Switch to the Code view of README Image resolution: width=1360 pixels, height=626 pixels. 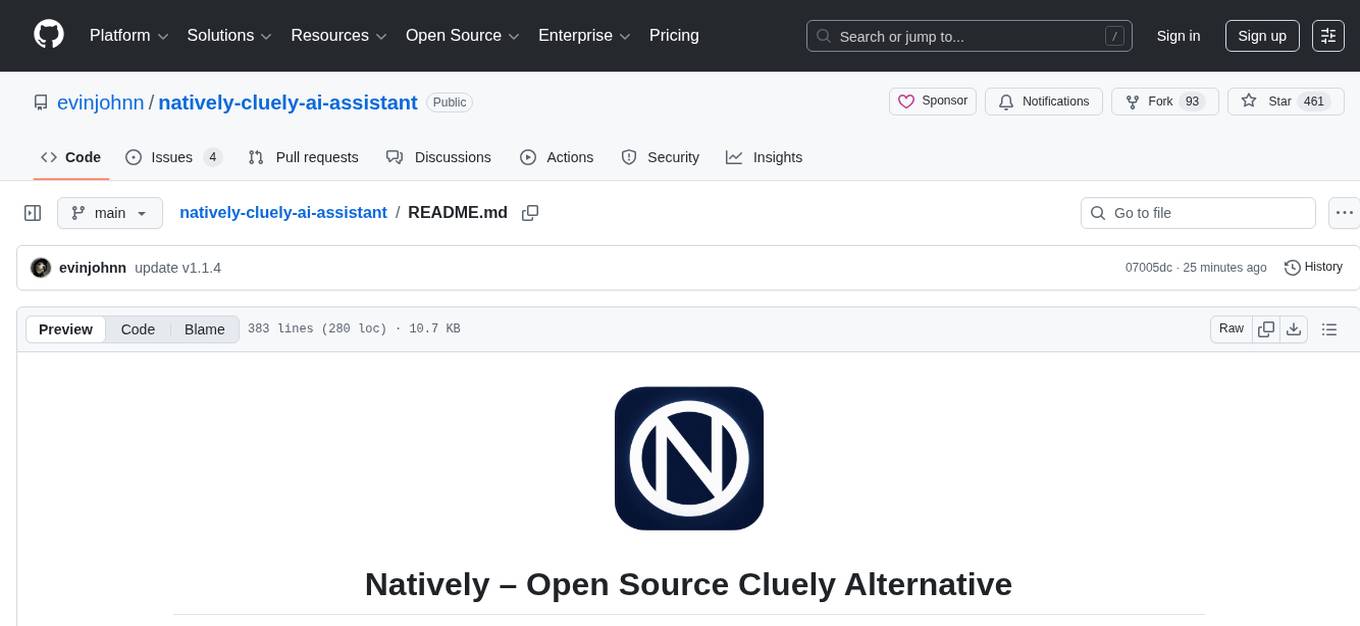(137, 328)
